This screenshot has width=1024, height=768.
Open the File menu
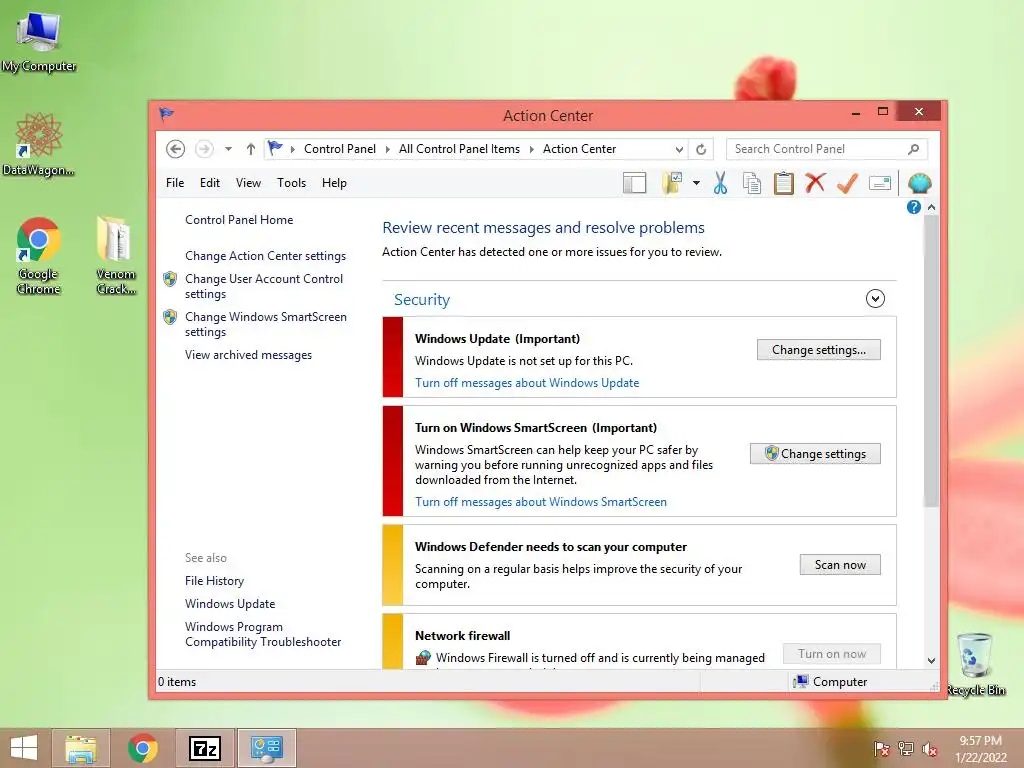click(175, 183)
